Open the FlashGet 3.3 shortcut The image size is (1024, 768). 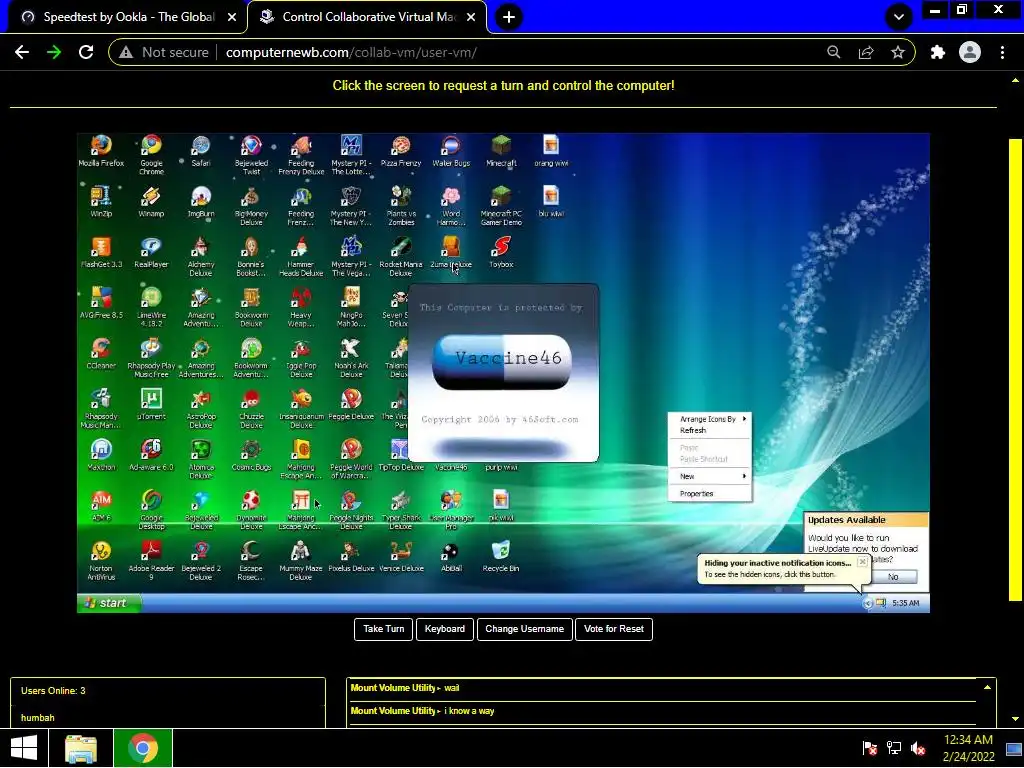pos(101,251)
